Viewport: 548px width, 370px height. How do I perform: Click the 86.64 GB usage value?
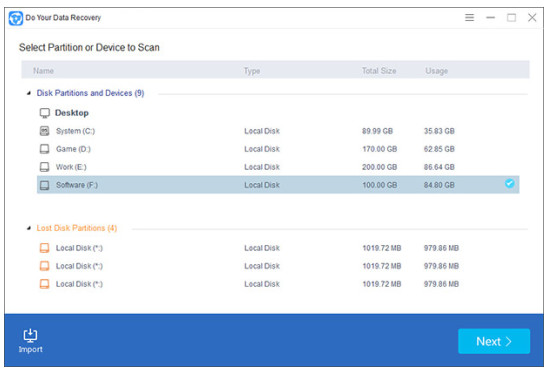(x=439, y=167)
